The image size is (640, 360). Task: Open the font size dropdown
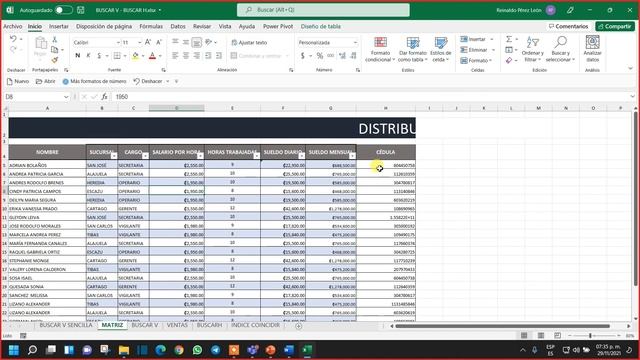tap(140, 42)
